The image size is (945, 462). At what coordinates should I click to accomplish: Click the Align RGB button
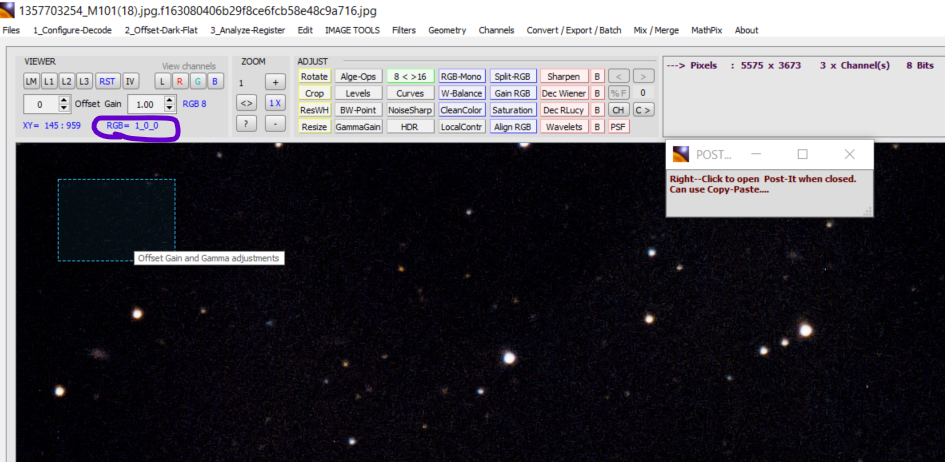coord(512,127)
